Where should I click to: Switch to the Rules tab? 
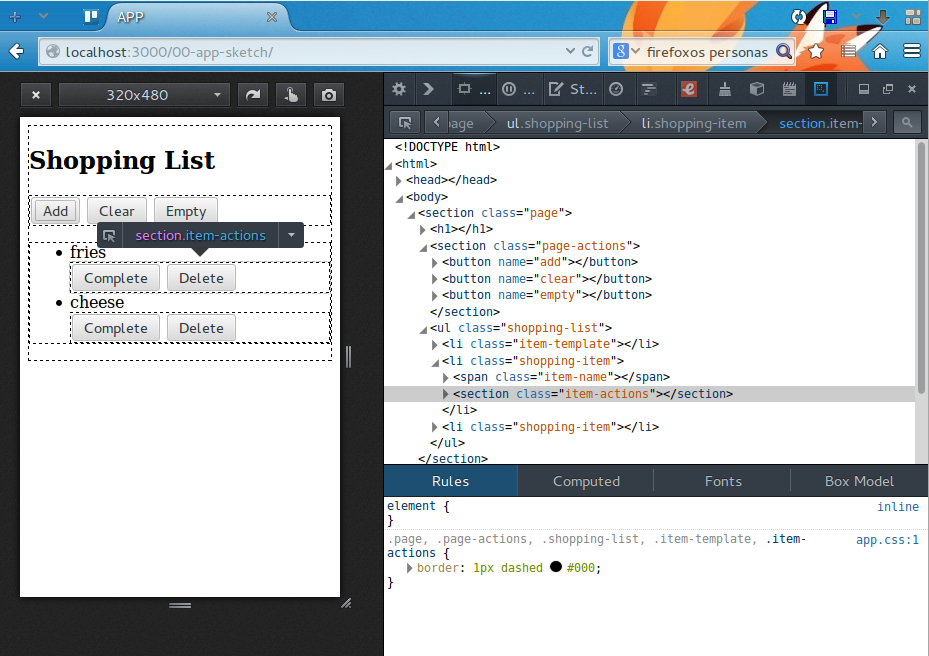(x=450, y=481)
